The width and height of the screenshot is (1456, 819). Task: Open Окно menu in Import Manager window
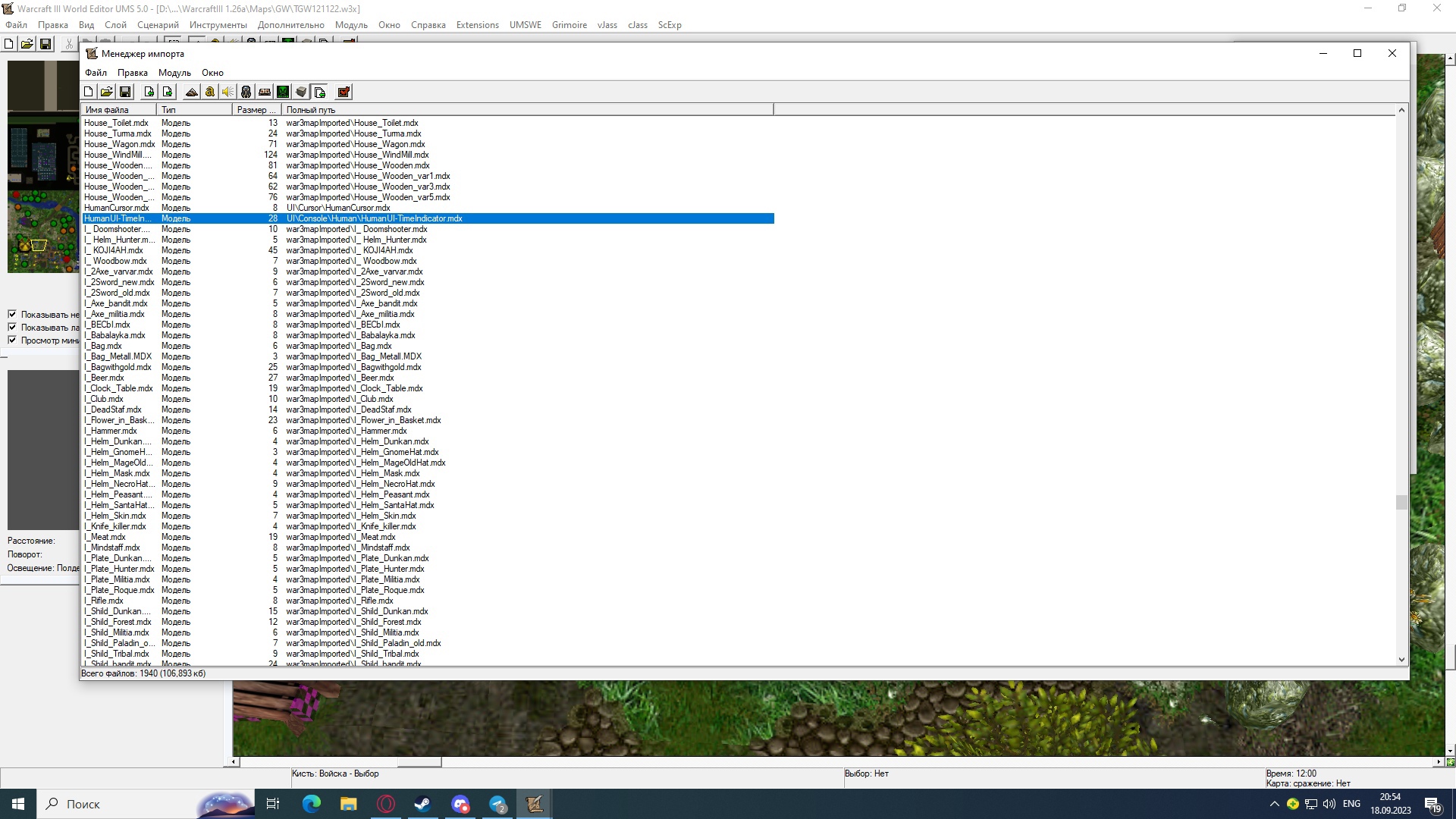click(x=212, y=73)
